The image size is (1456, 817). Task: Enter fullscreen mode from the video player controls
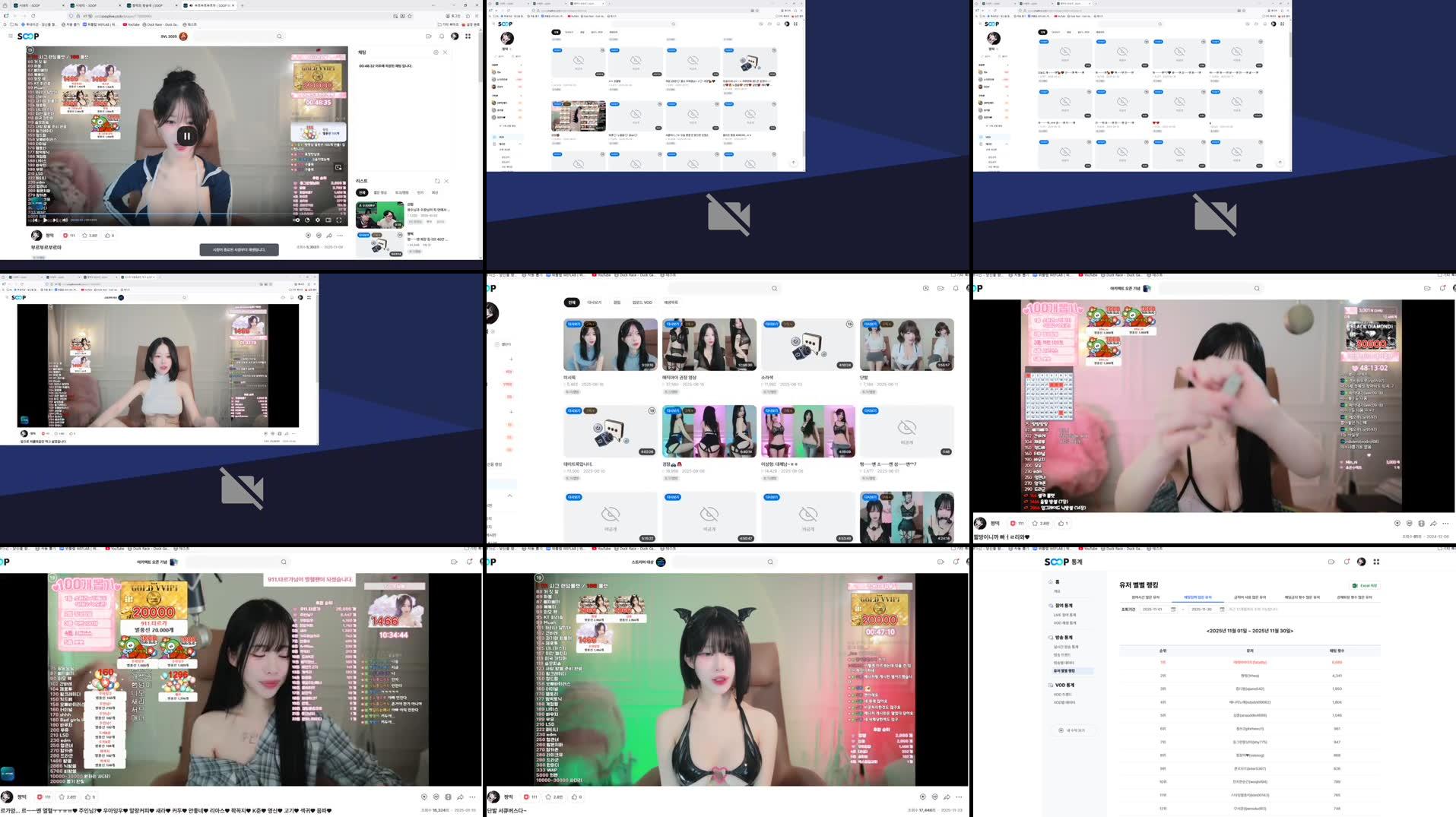pos(340,220)
